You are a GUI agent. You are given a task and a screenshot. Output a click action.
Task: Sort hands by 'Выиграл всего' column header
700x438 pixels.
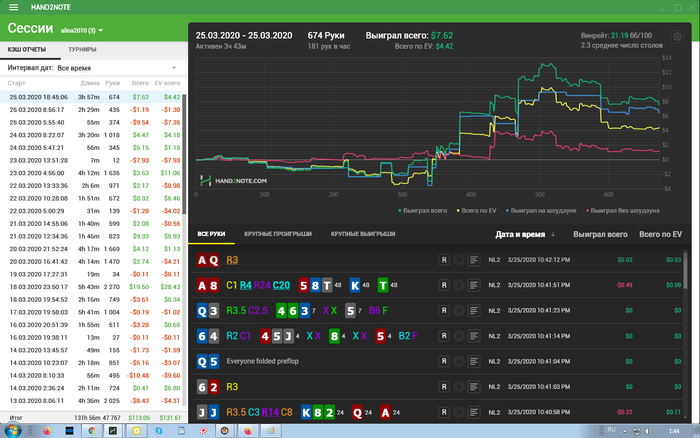pyautogui.click(x=600, y=234)
